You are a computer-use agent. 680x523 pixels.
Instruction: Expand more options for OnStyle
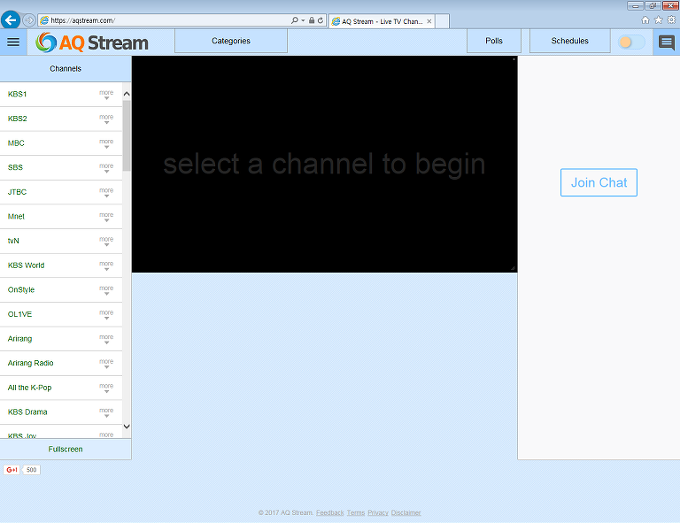pos(106,290)
